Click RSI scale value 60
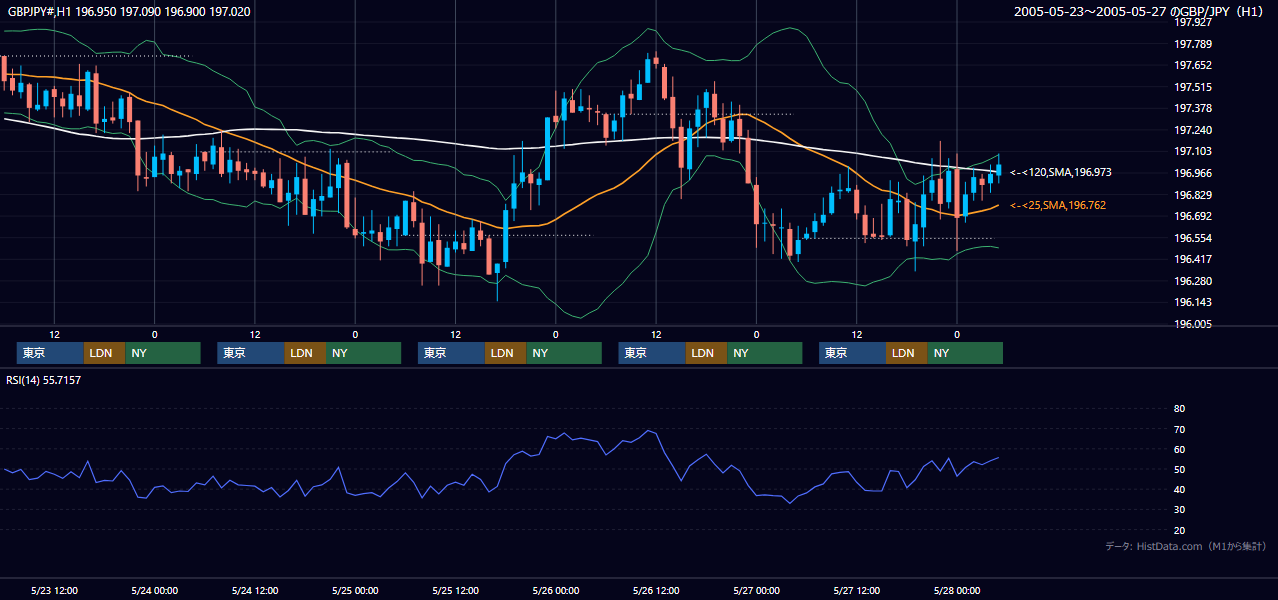This screenshot has height=600, width=1278. click(x=1179, y=449)
